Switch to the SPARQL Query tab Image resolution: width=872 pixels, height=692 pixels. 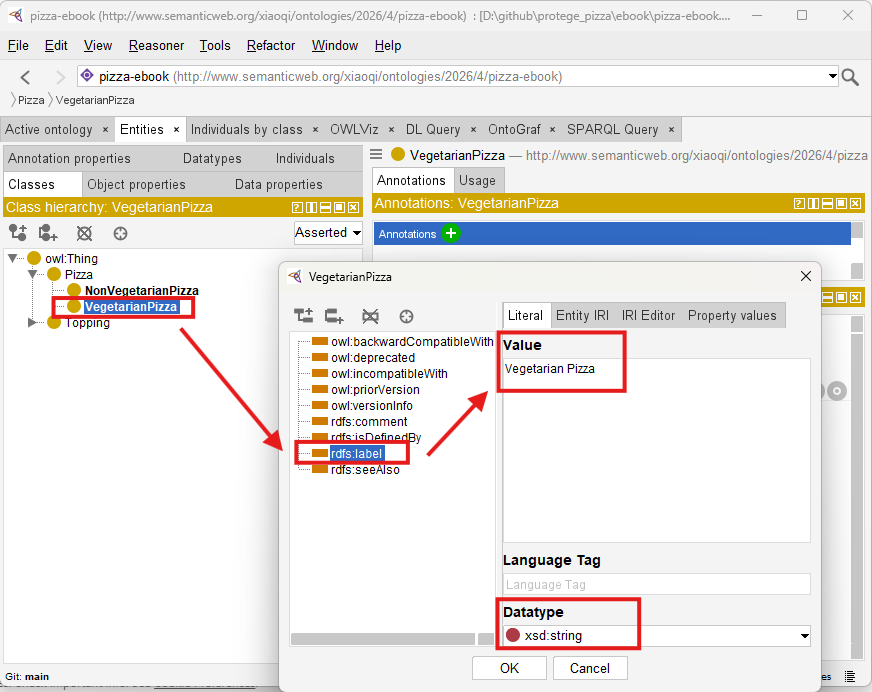[x=612, y=130]
